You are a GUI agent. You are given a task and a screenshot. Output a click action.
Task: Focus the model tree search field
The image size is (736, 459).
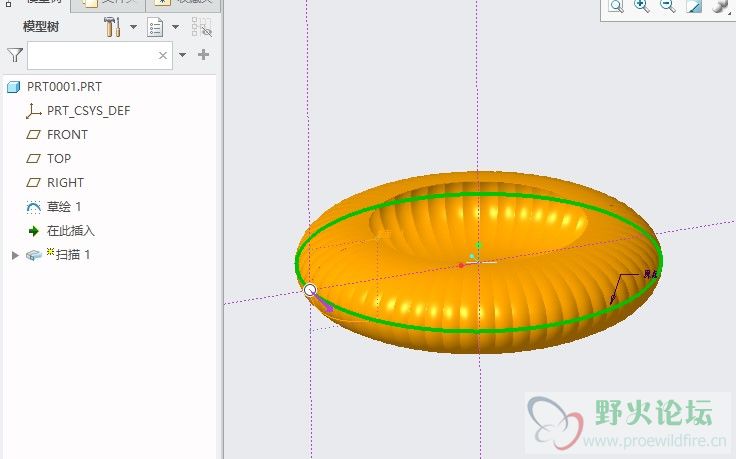coord(100,55)
